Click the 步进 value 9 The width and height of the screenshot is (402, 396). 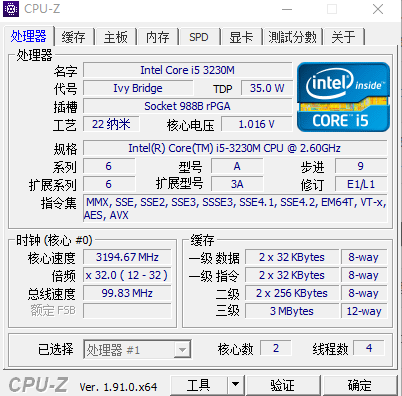pyautogui.click(x=361, y=166)
